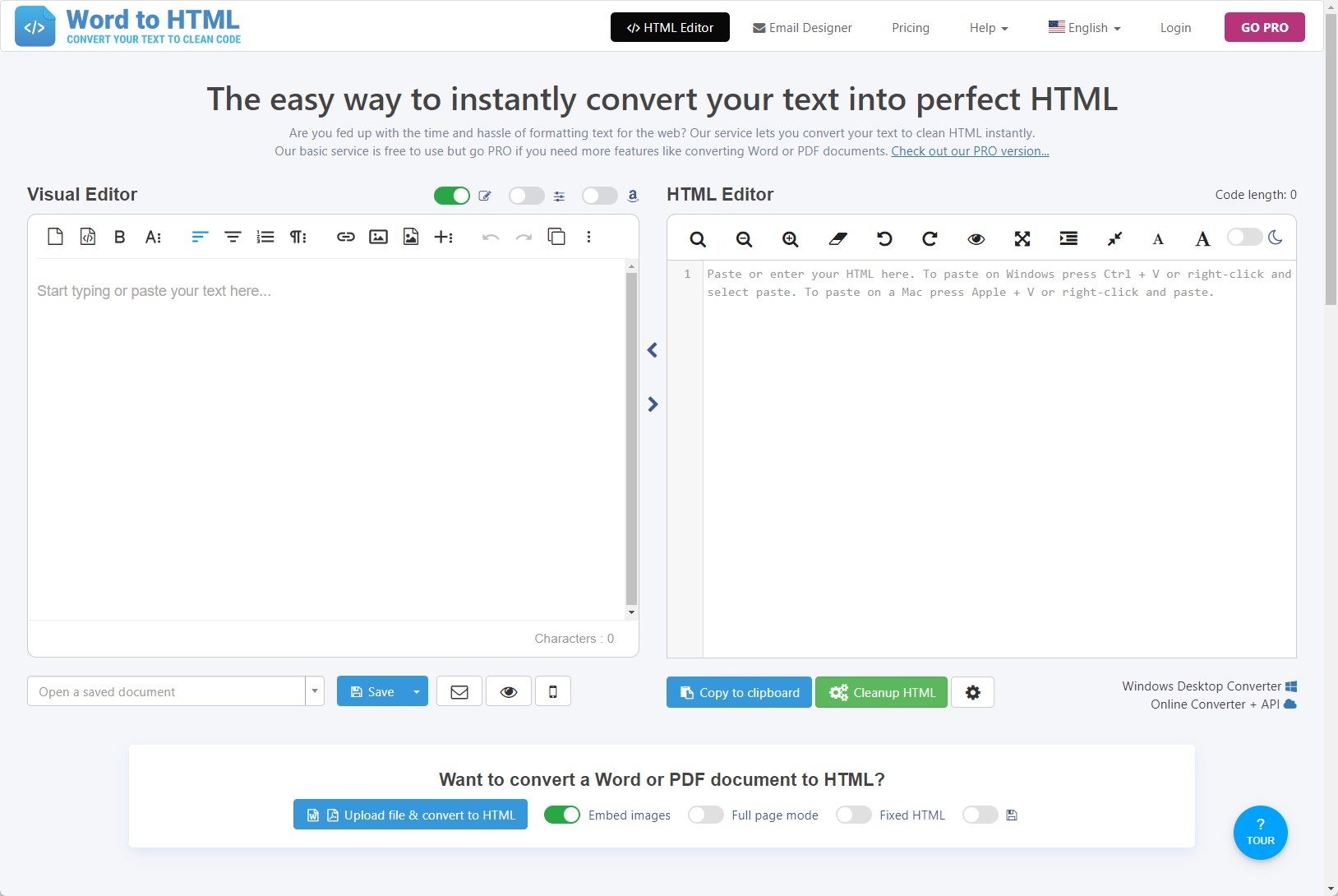Open paragraph format options

click(298, 237)
